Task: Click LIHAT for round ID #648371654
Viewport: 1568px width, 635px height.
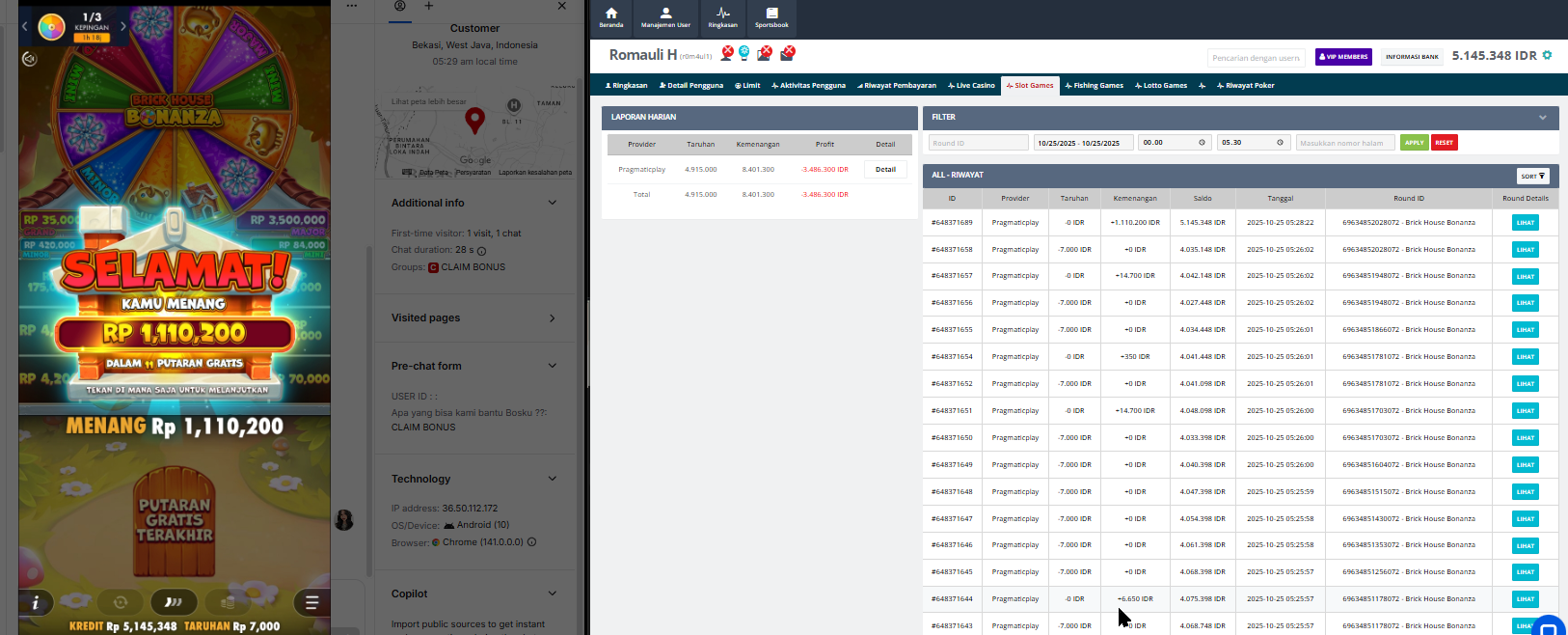Action: [1525, 357]
